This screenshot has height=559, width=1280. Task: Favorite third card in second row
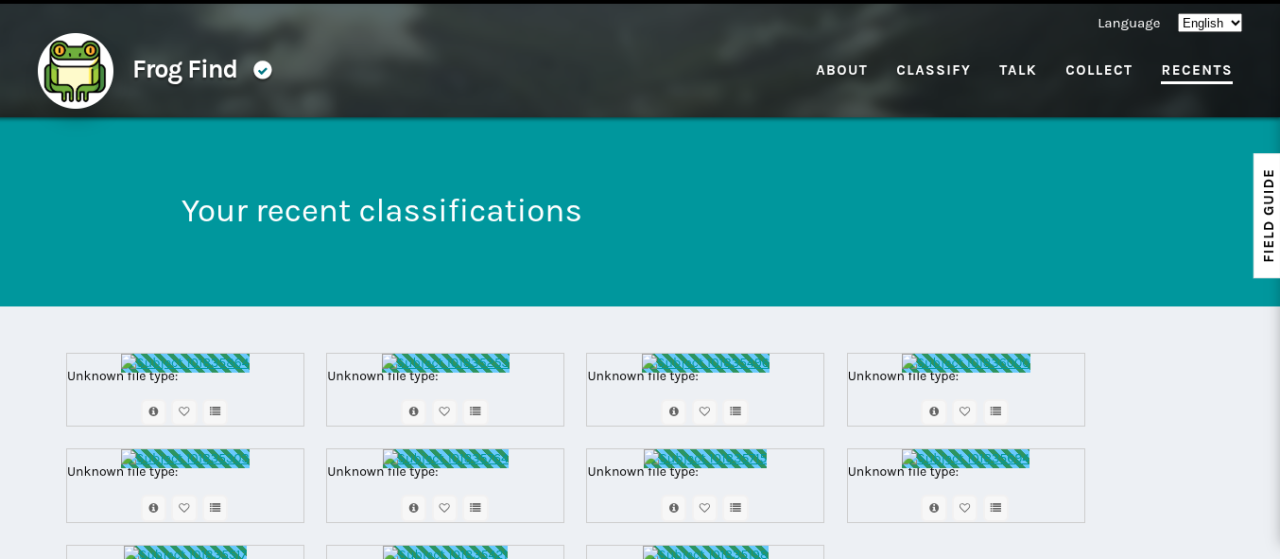pyautogui.click(x=704, y=507)
